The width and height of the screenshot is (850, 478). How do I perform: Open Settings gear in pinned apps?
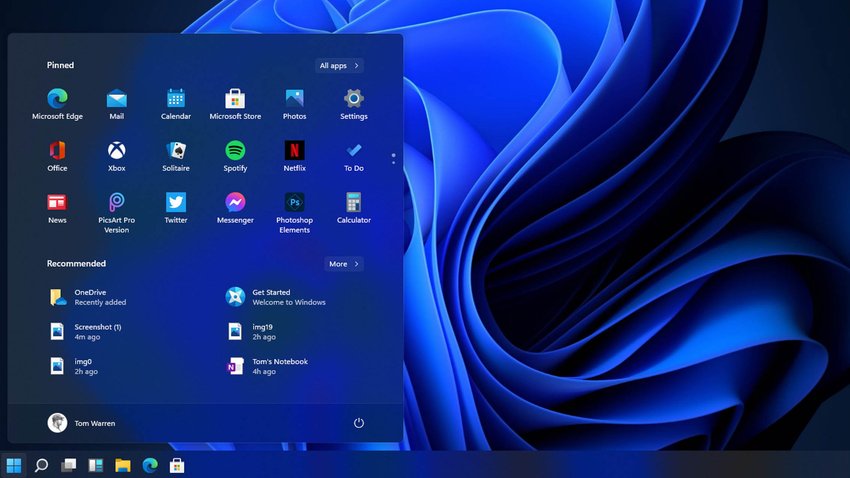353,104
